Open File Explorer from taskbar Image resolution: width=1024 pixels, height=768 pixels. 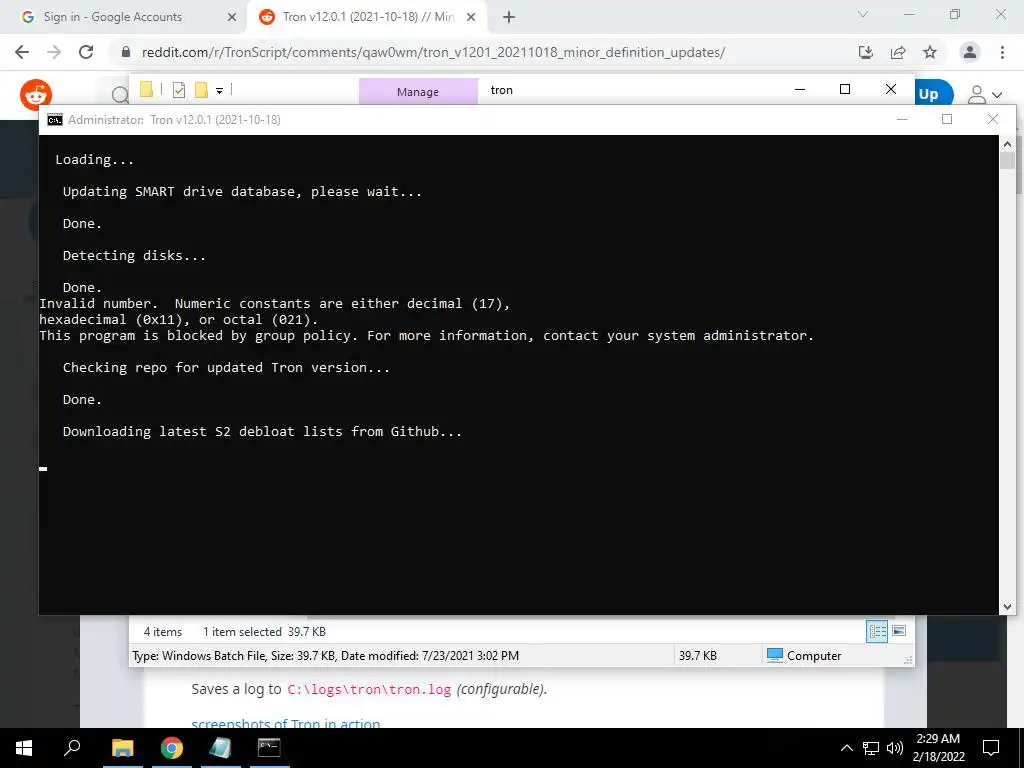pos(122,748)
